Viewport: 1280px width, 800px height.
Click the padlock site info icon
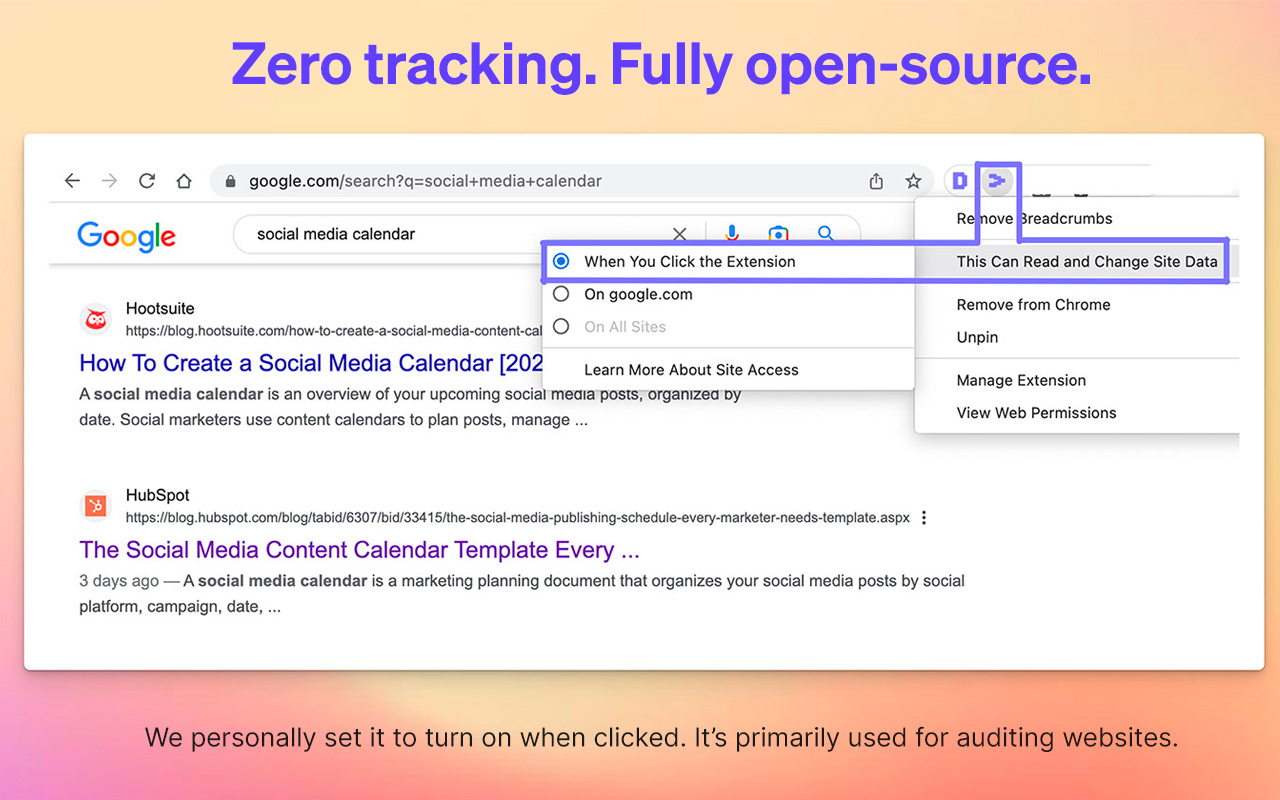click(x=231, y=182)
